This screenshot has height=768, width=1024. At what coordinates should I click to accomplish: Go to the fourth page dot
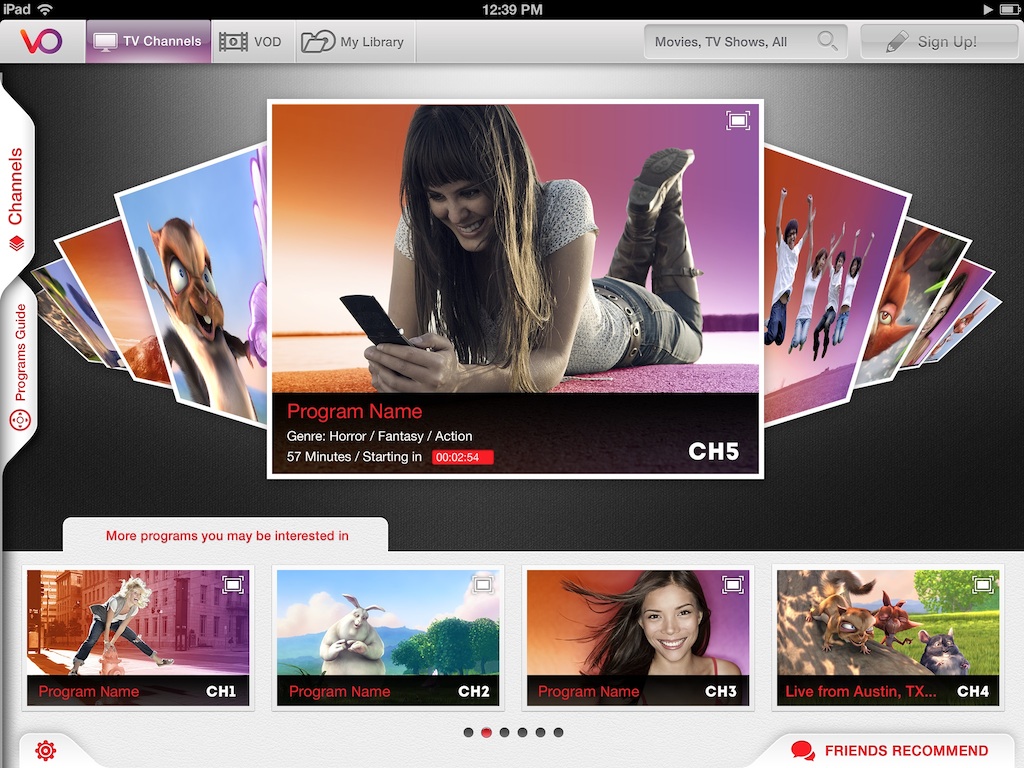pos(522,733)
